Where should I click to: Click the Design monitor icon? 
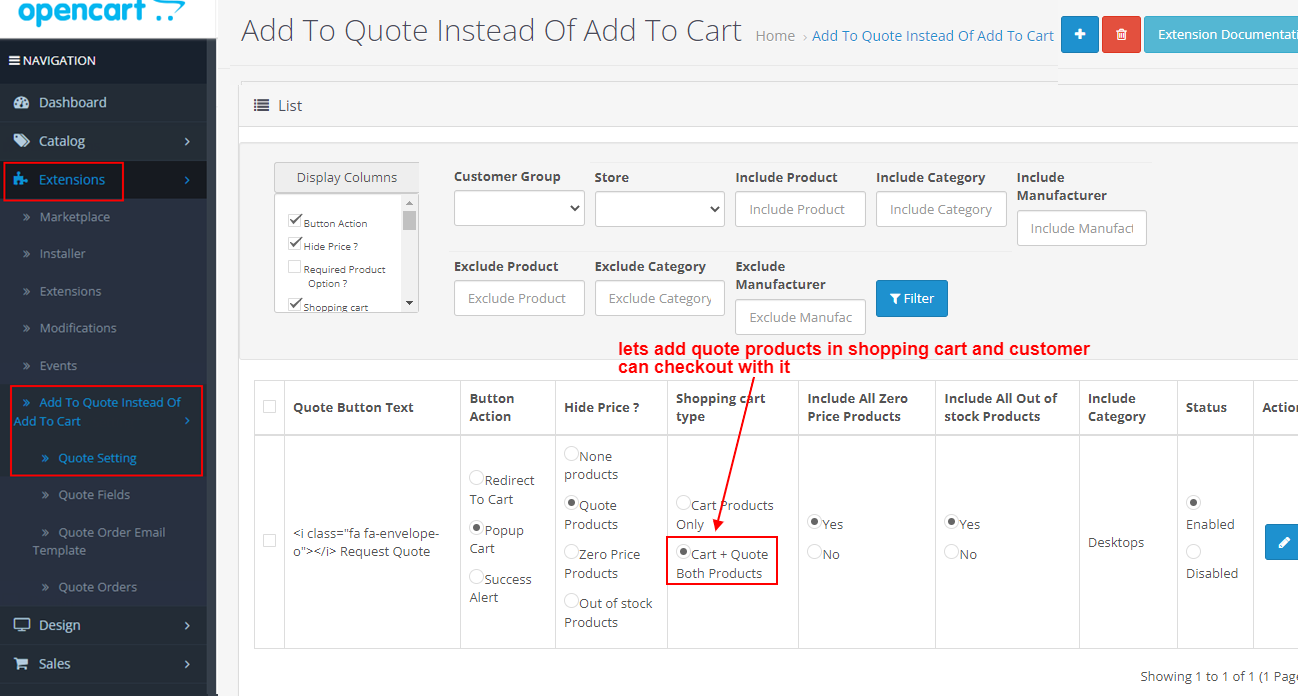[x=21, y=625]
